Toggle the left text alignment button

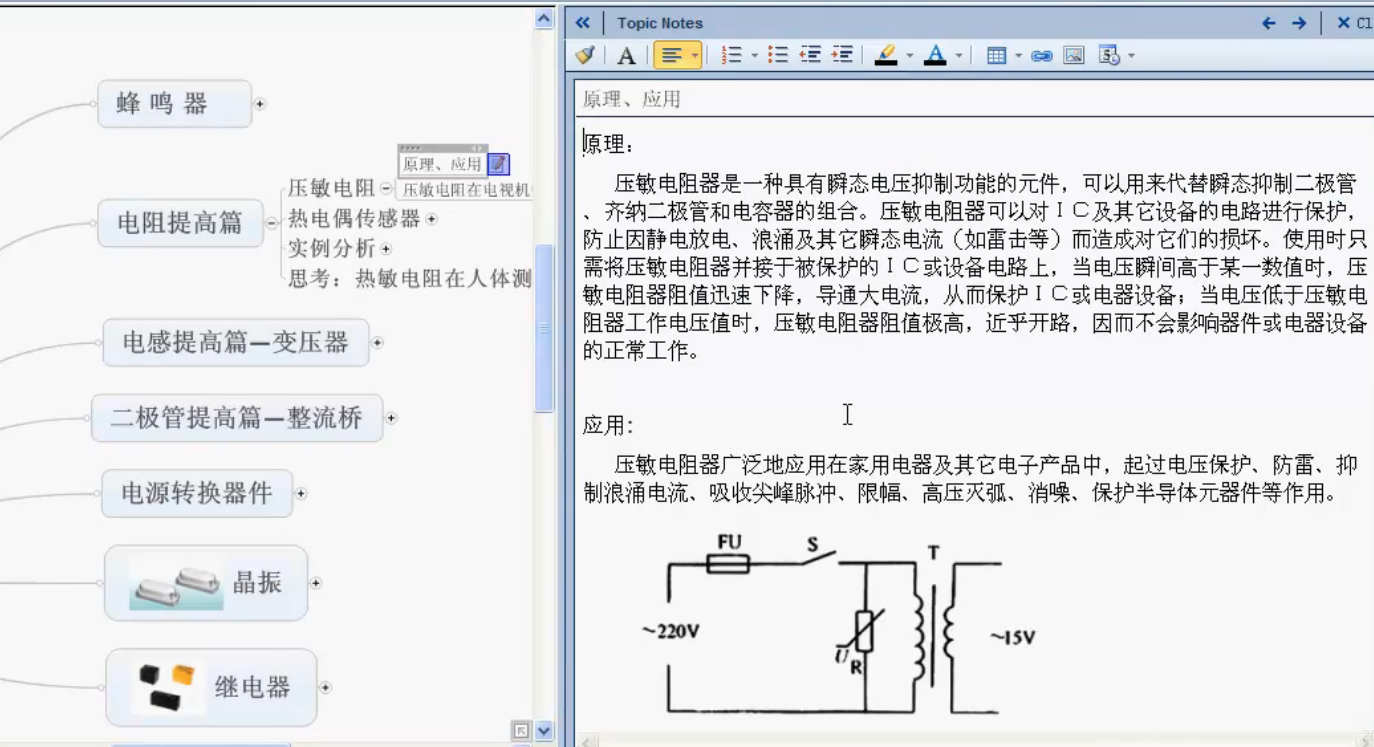(x=671, y=56)
